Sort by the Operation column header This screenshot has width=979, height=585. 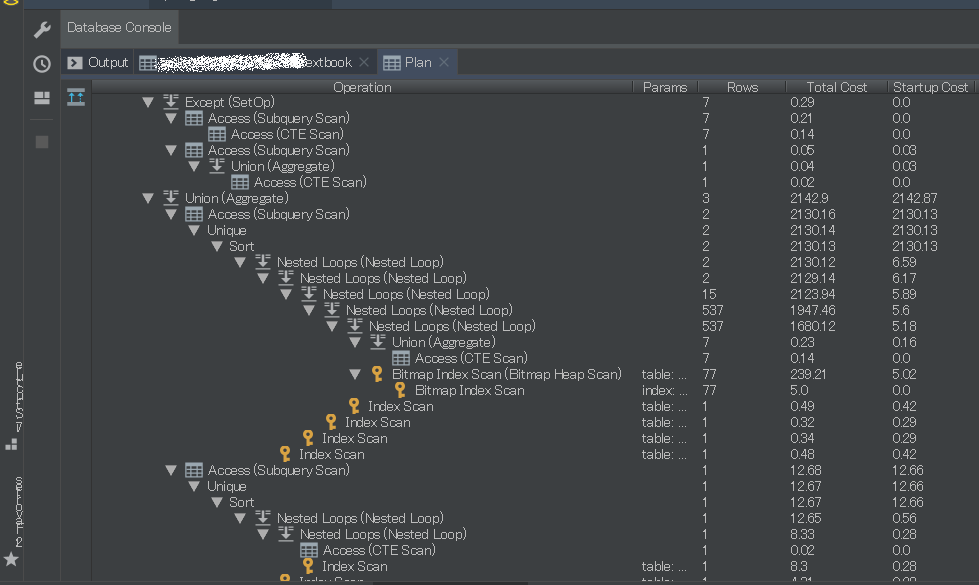(362, 87)
